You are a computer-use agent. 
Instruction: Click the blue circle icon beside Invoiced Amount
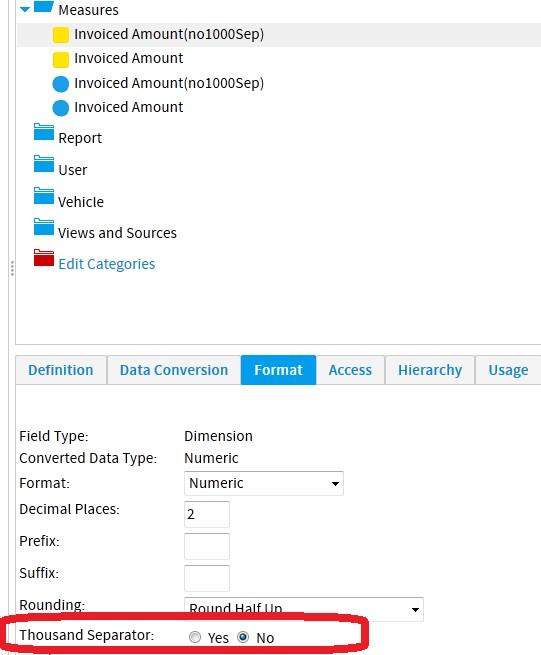(x=61, y=108)
